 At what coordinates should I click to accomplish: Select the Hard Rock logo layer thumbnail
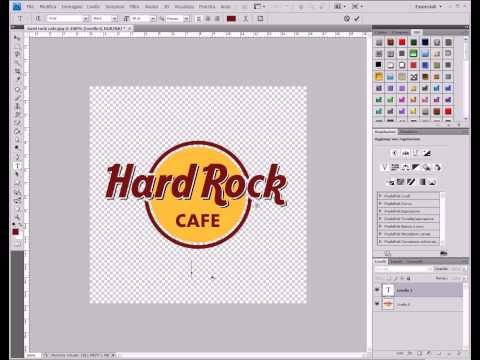pos(388,304)
